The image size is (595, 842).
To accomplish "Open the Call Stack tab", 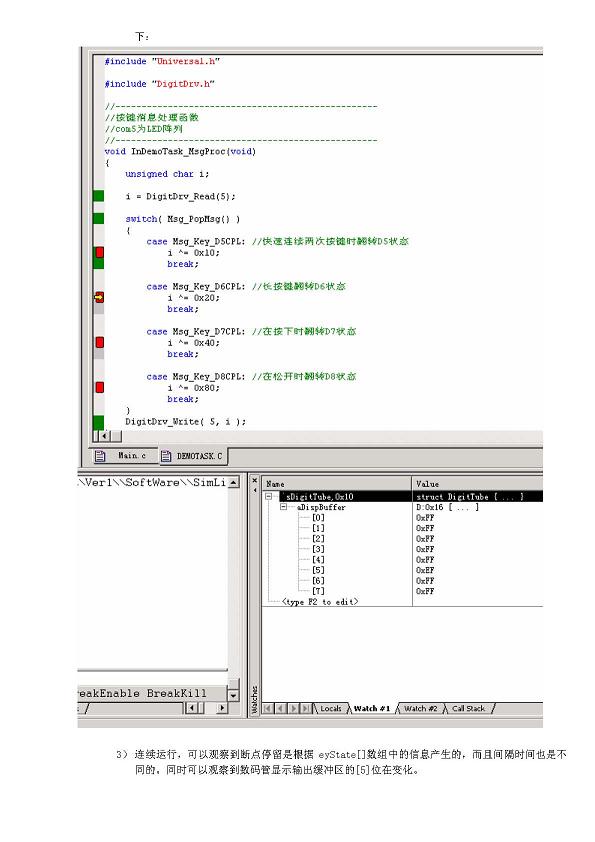I will [x=468, y=709].
